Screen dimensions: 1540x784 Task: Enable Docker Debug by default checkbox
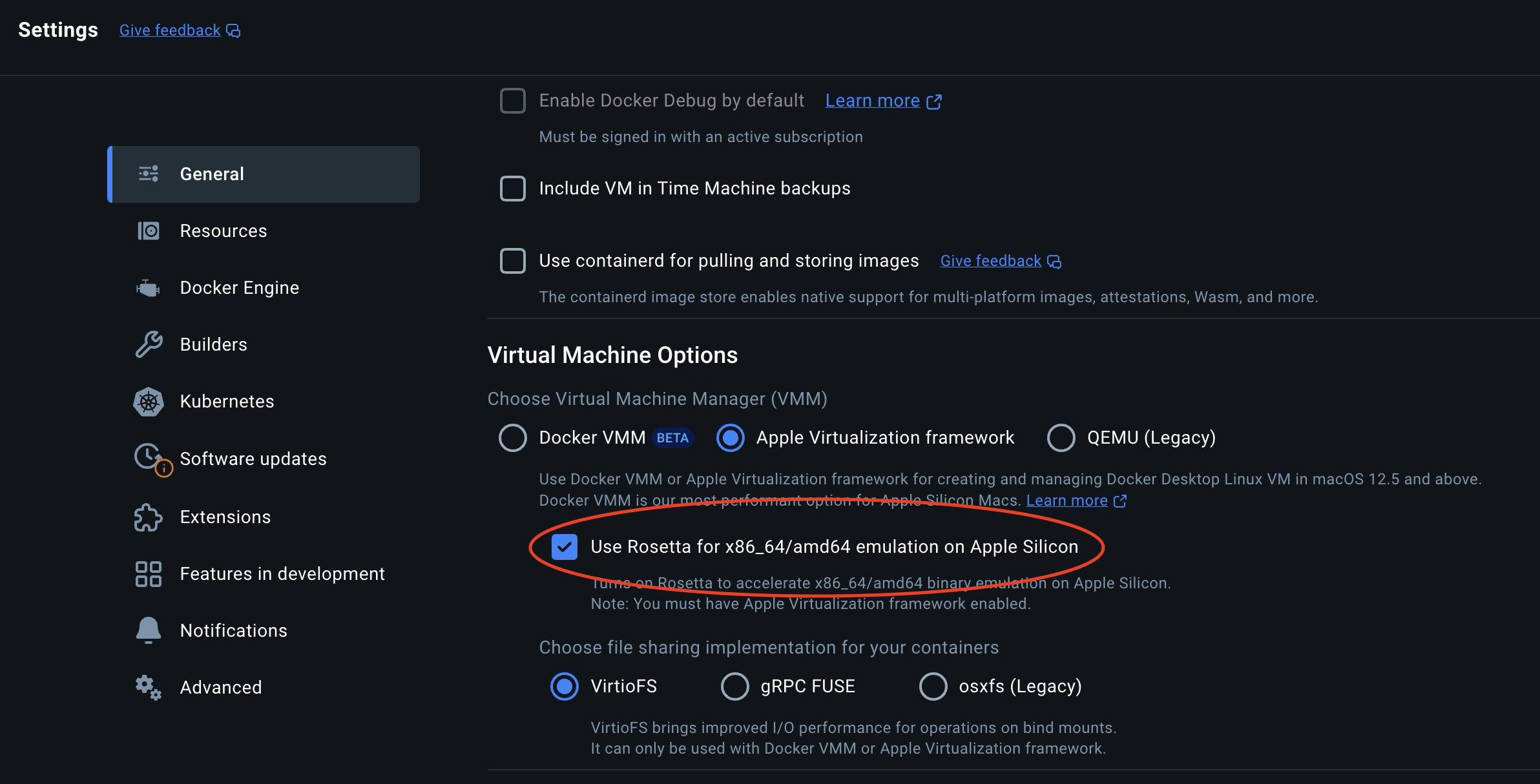tap(513, 101)
